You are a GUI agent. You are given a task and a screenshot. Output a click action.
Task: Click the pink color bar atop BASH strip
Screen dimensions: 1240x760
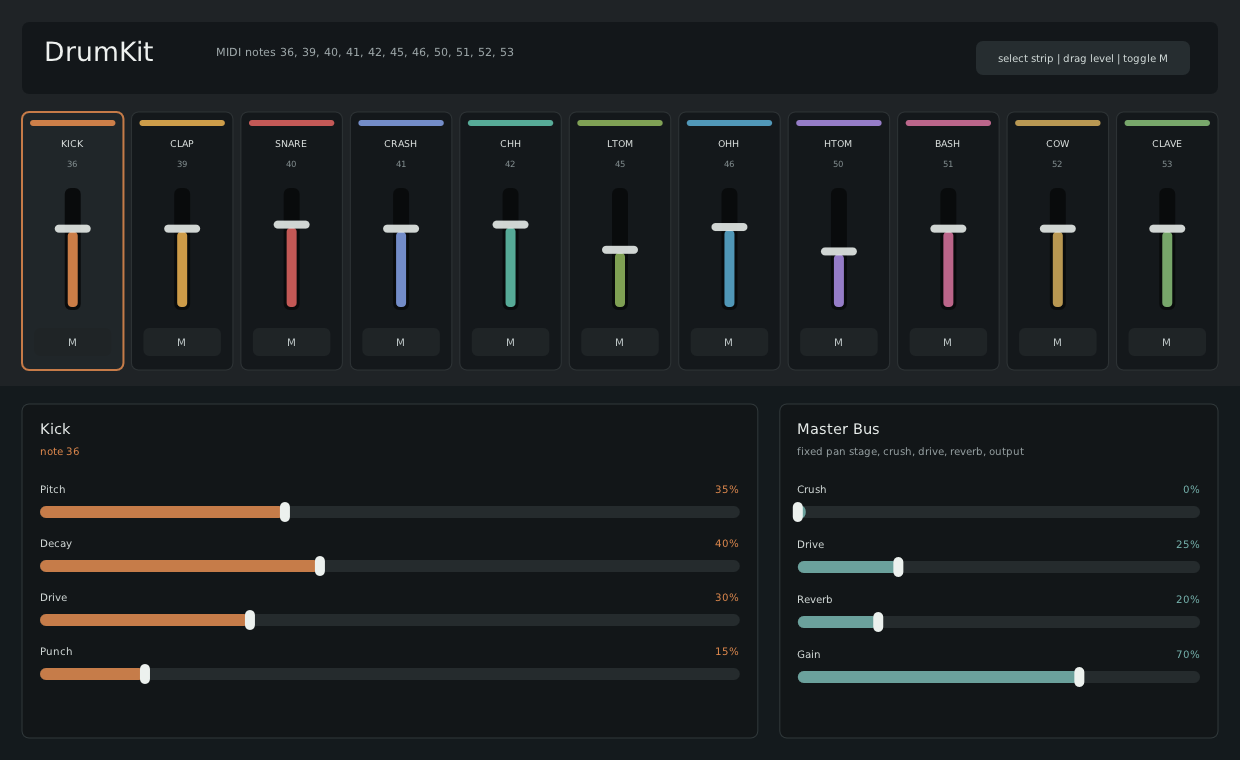tap(948, 123)
